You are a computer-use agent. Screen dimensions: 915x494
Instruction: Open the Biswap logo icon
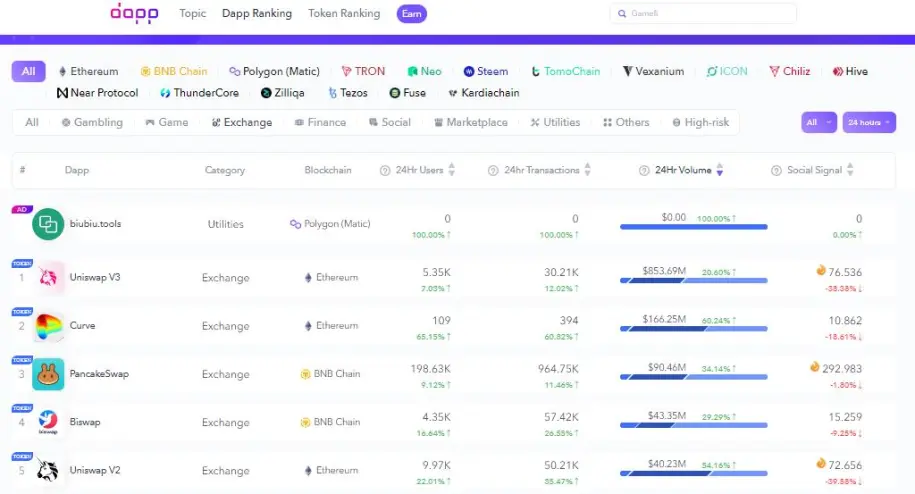coord(48,422)
